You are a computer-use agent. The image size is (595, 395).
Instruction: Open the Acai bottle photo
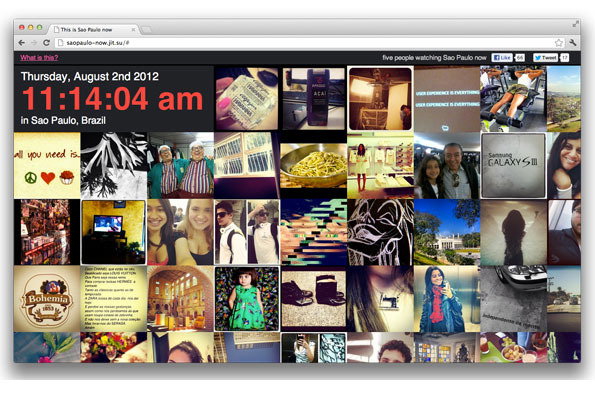coord(313,99)
